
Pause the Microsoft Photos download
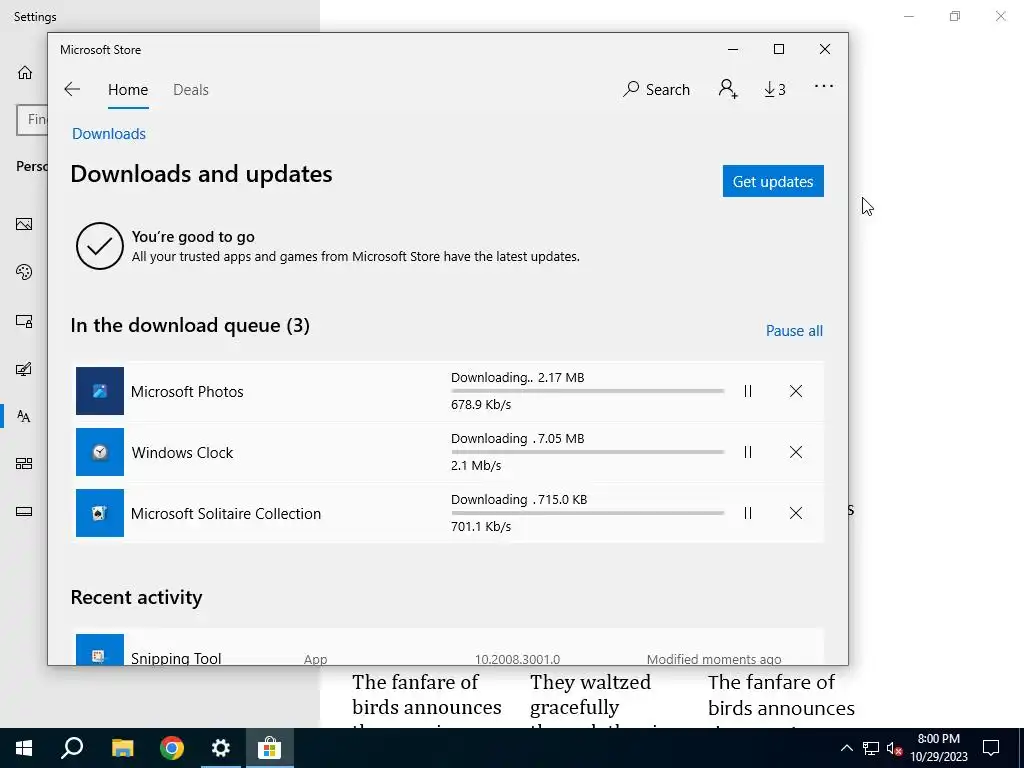pyautogui.click(x=748, y=391)
